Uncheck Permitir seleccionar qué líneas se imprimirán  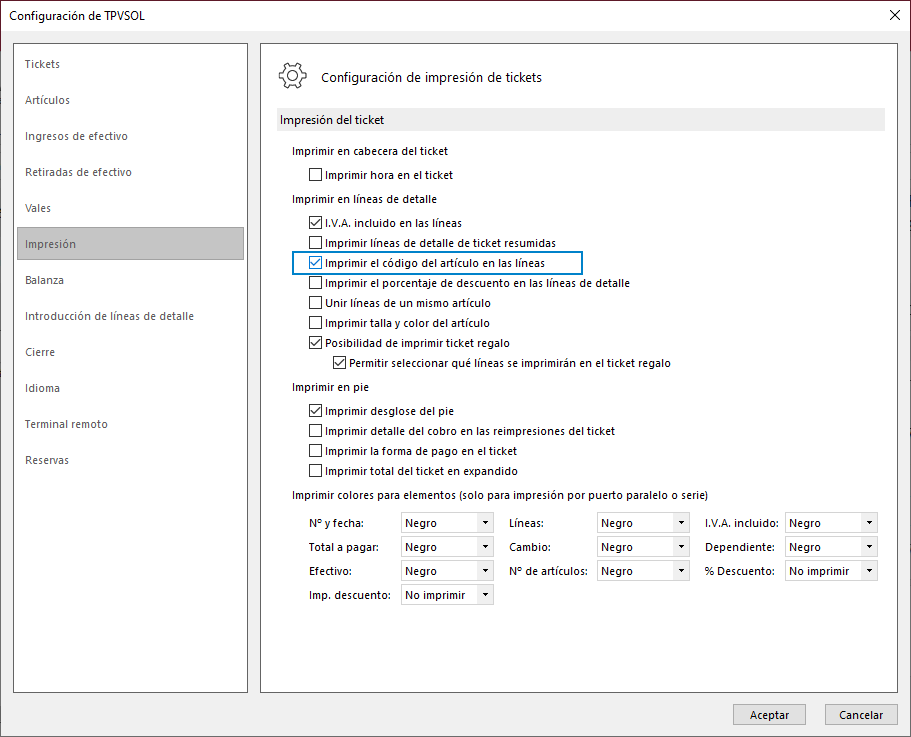point(339,362)
